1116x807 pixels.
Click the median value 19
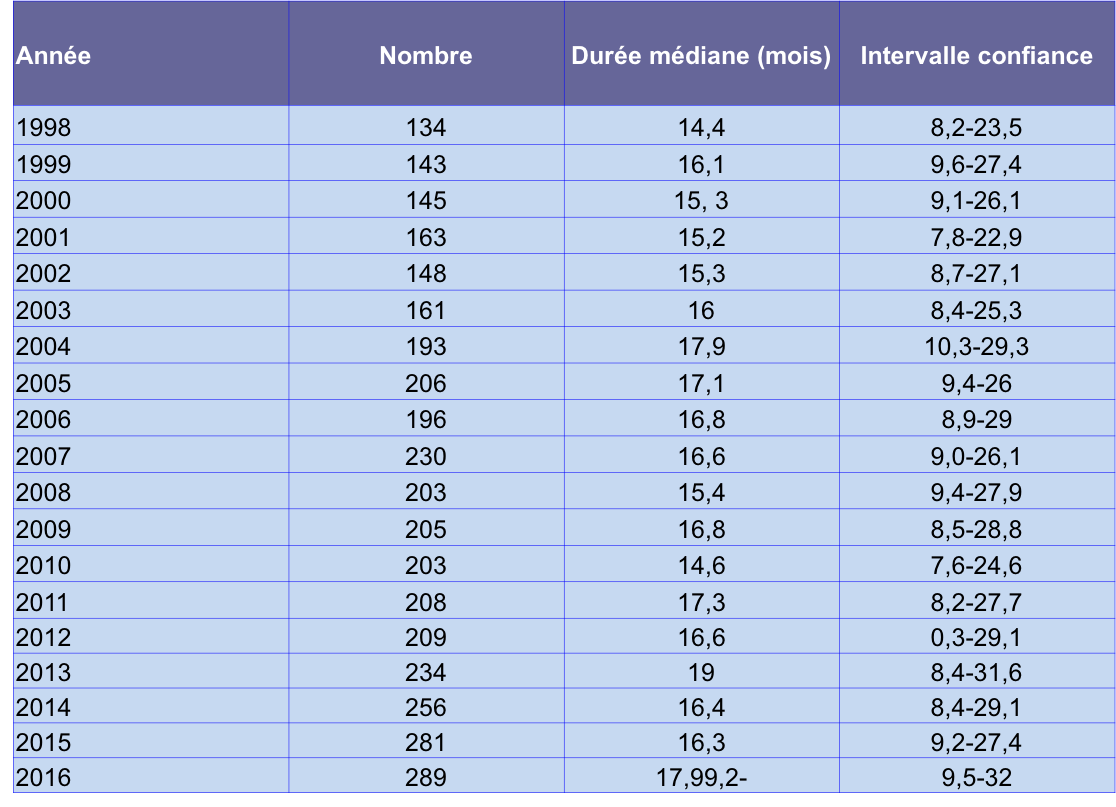[x=701, y=674]
